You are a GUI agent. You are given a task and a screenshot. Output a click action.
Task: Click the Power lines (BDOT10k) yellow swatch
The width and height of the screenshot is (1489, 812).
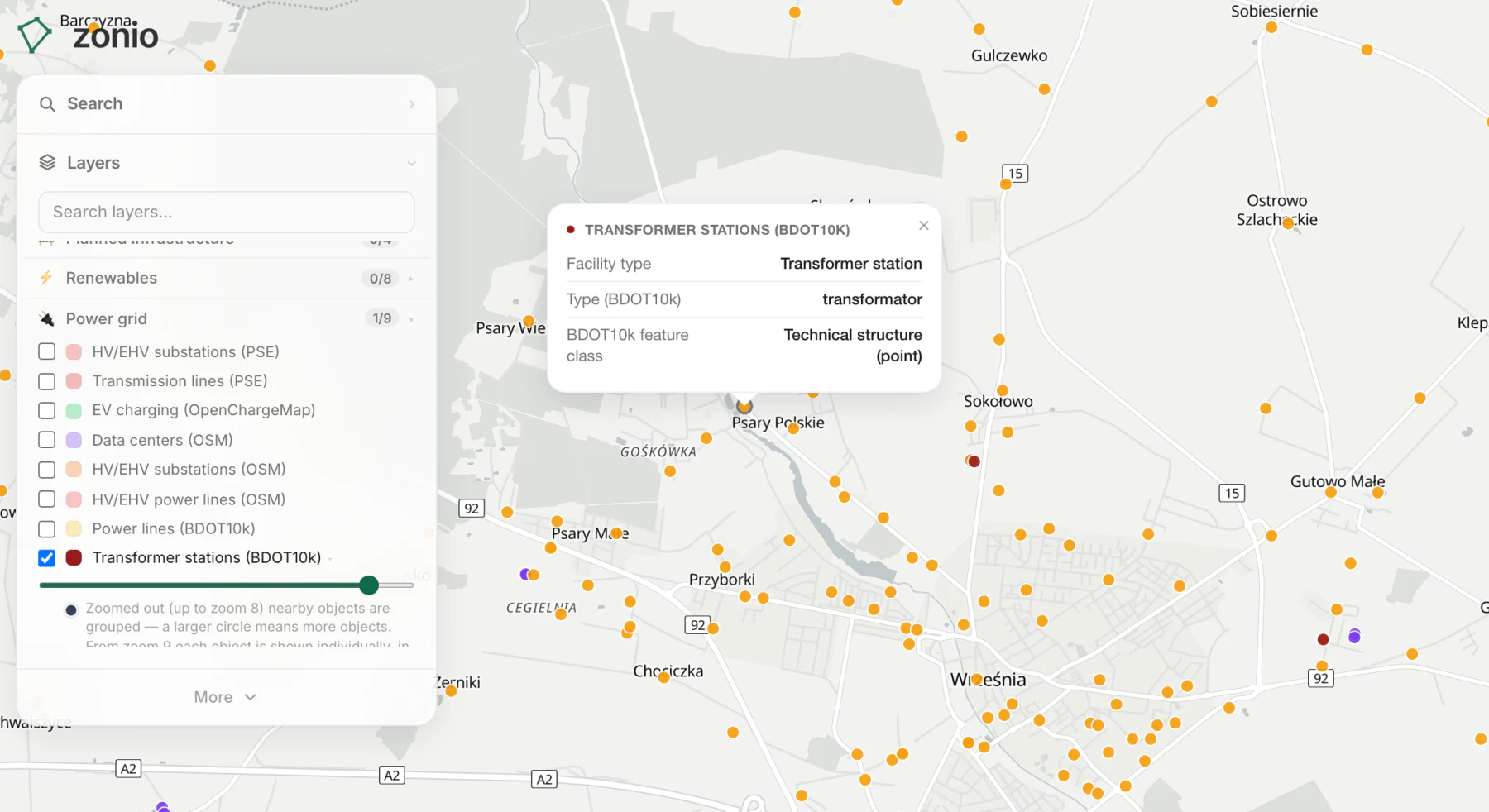74,528
